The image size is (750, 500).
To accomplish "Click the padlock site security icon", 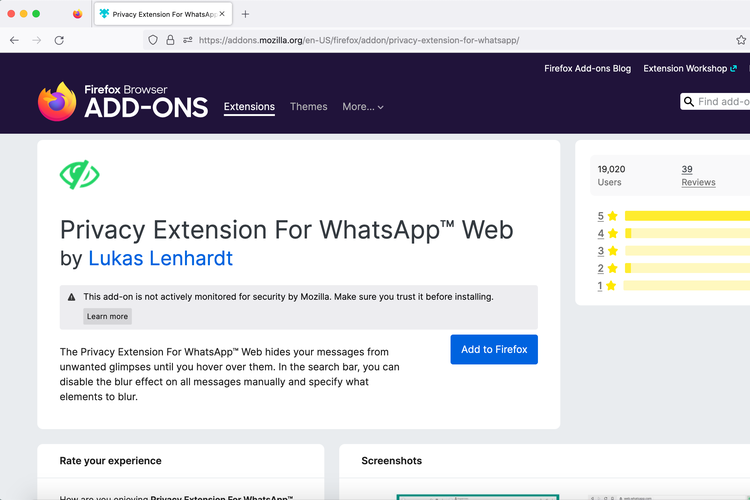I will (170, 40).
